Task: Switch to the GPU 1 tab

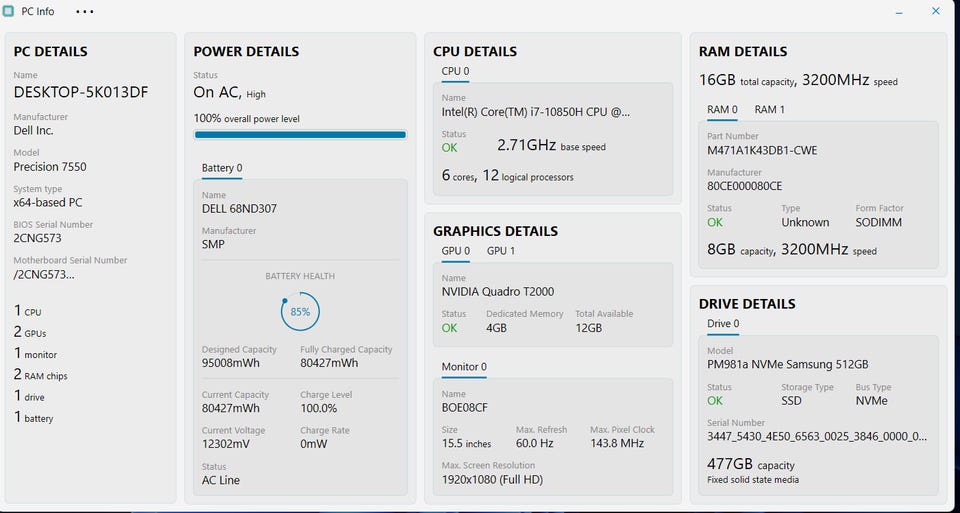Action: coord(501,251)
